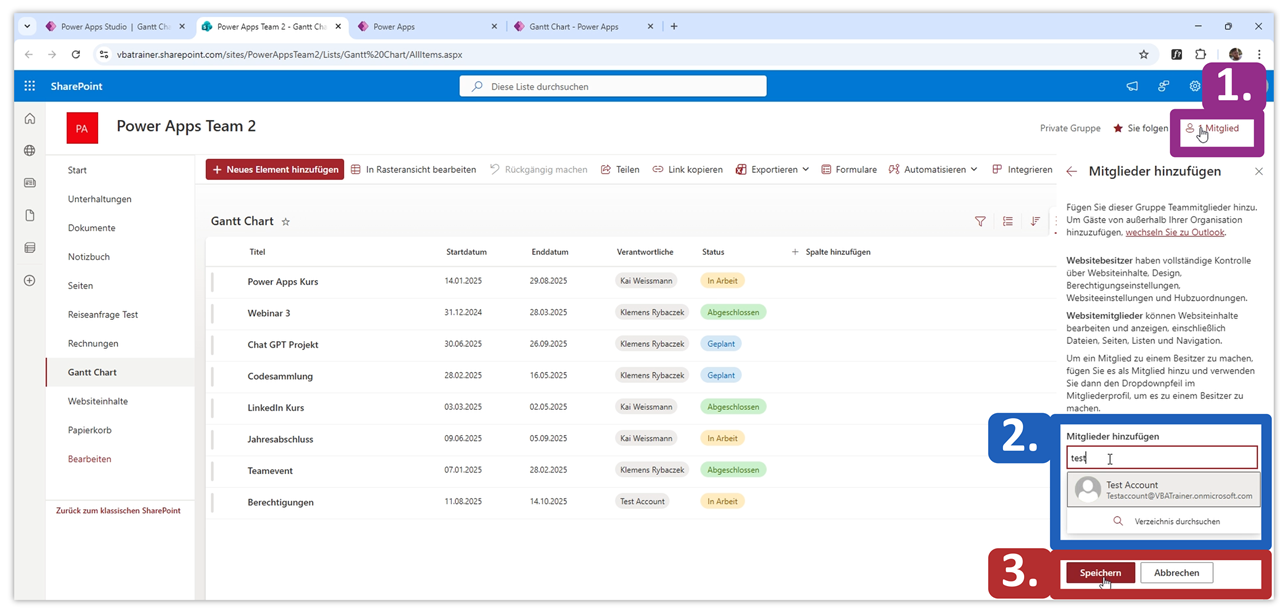Open the Dokumente navigation item
This screenshot has width=1280, height=608.
click(x=92, y=228)
